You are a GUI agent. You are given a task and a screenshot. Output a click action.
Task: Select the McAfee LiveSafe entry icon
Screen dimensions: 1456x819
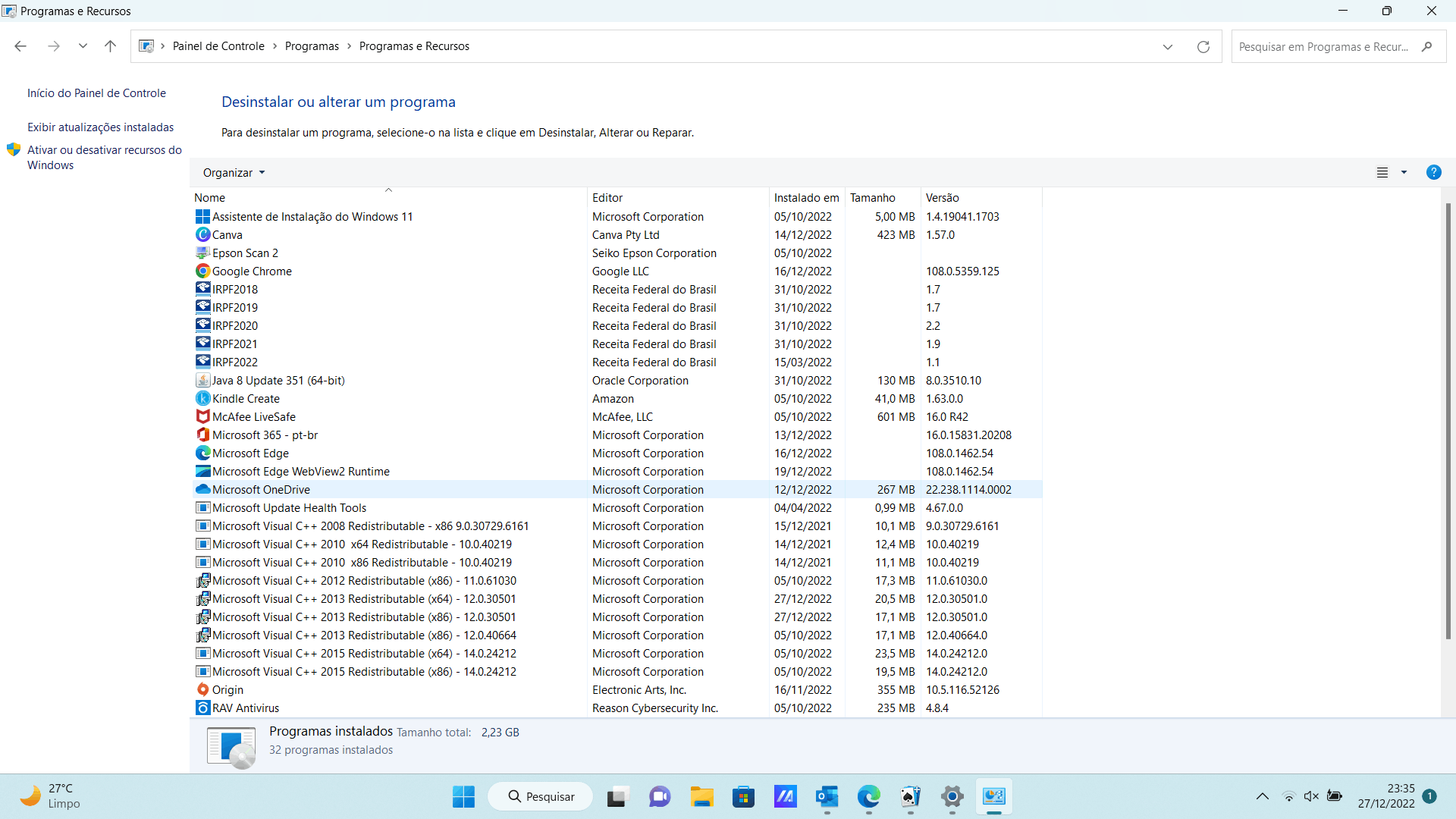tap(202, 417)
